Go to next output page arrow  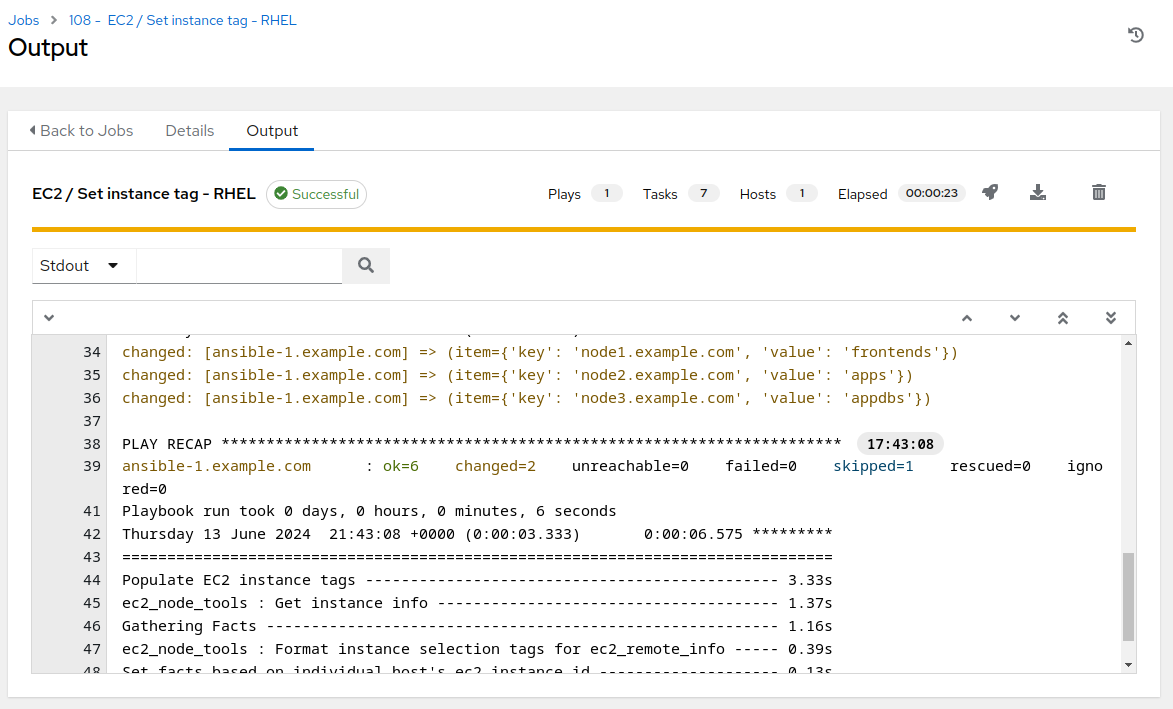click(1014, 318)
